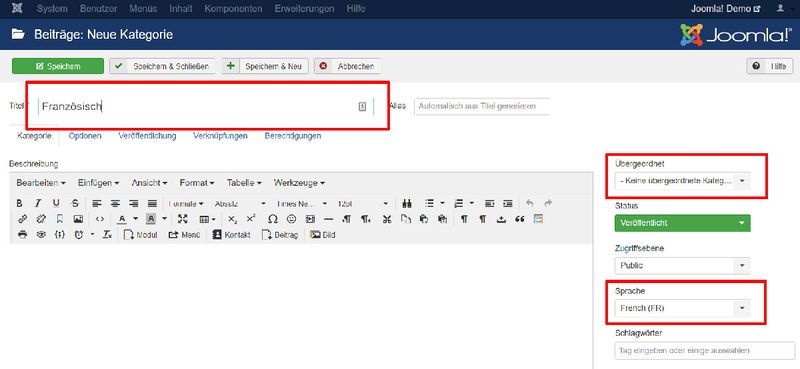Open the Einfügen editor menu

98,183
